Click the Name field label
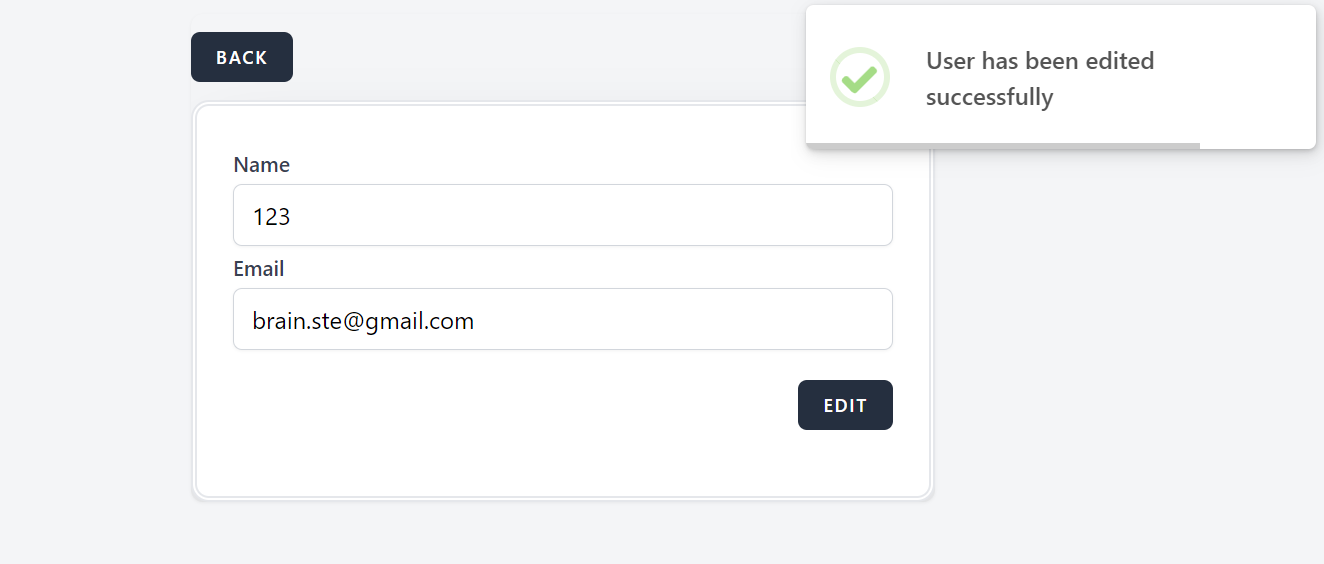The image size is (1324, 564). pos(261,165)
